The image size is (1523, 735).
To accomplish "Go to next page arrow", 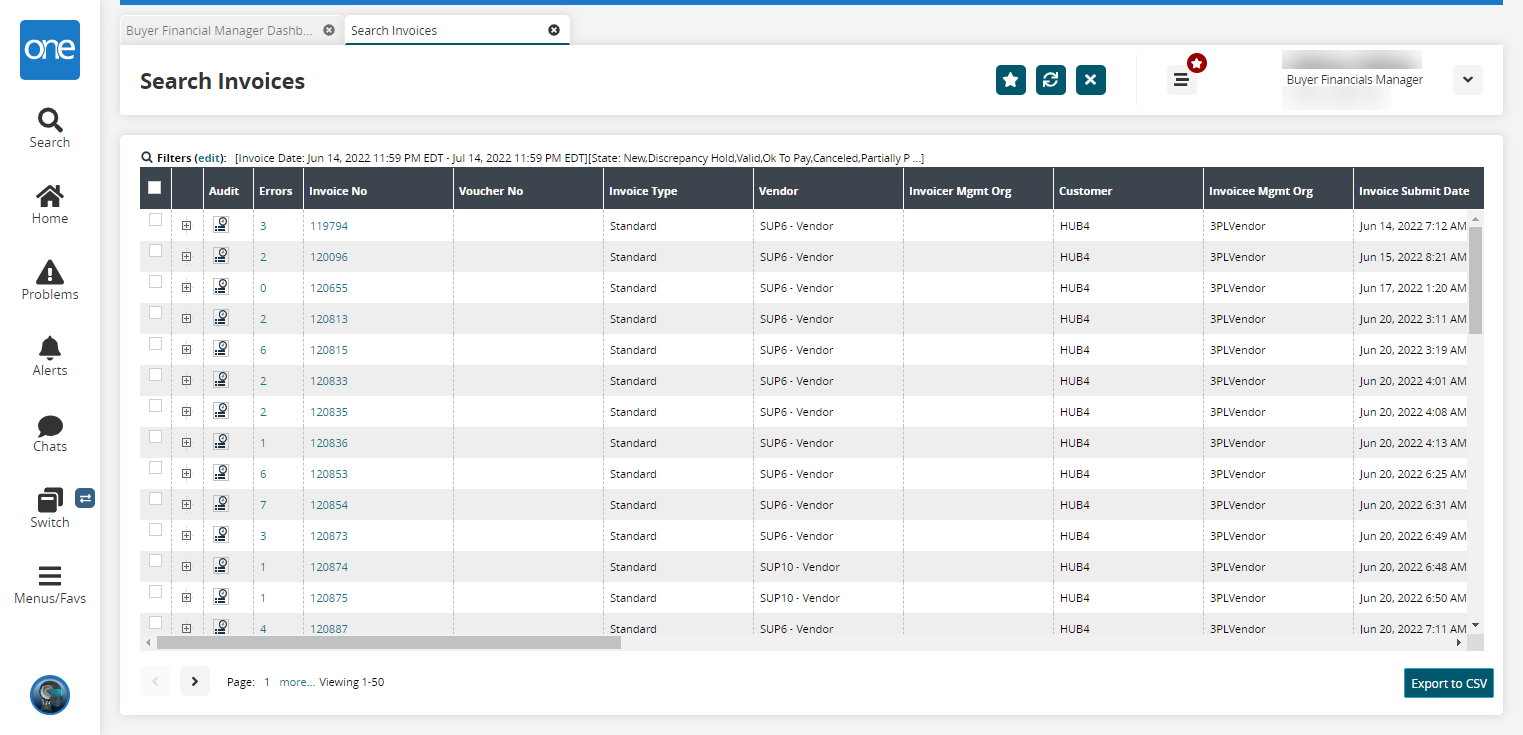I will tap(195, 681).
